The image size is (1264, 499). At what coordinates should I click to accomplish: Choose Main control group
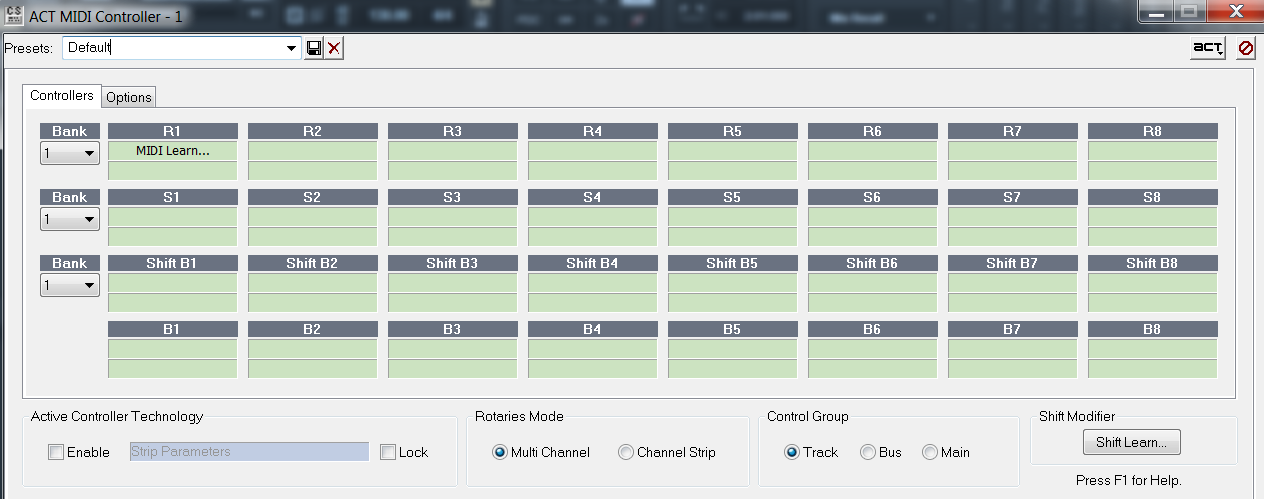pyautogui.click(x=930, y=452)
